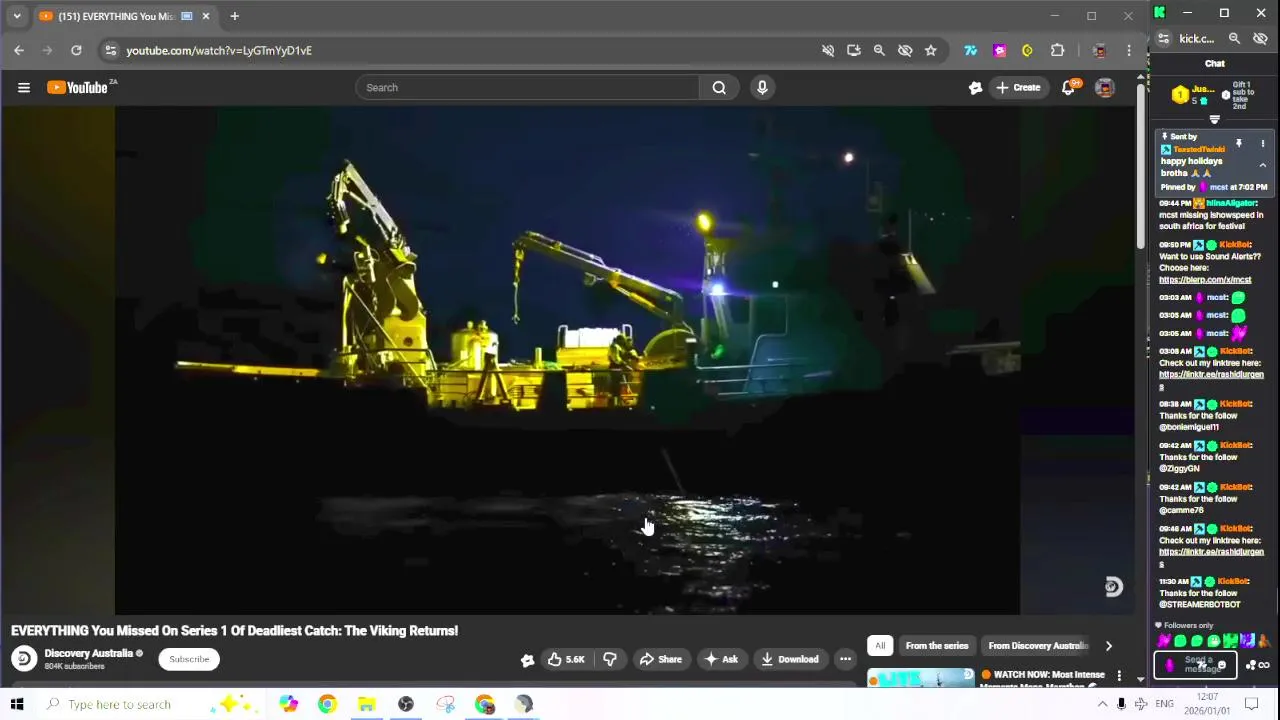Open Windows Start menu
1280x720 pixels.
click(17, 704)
